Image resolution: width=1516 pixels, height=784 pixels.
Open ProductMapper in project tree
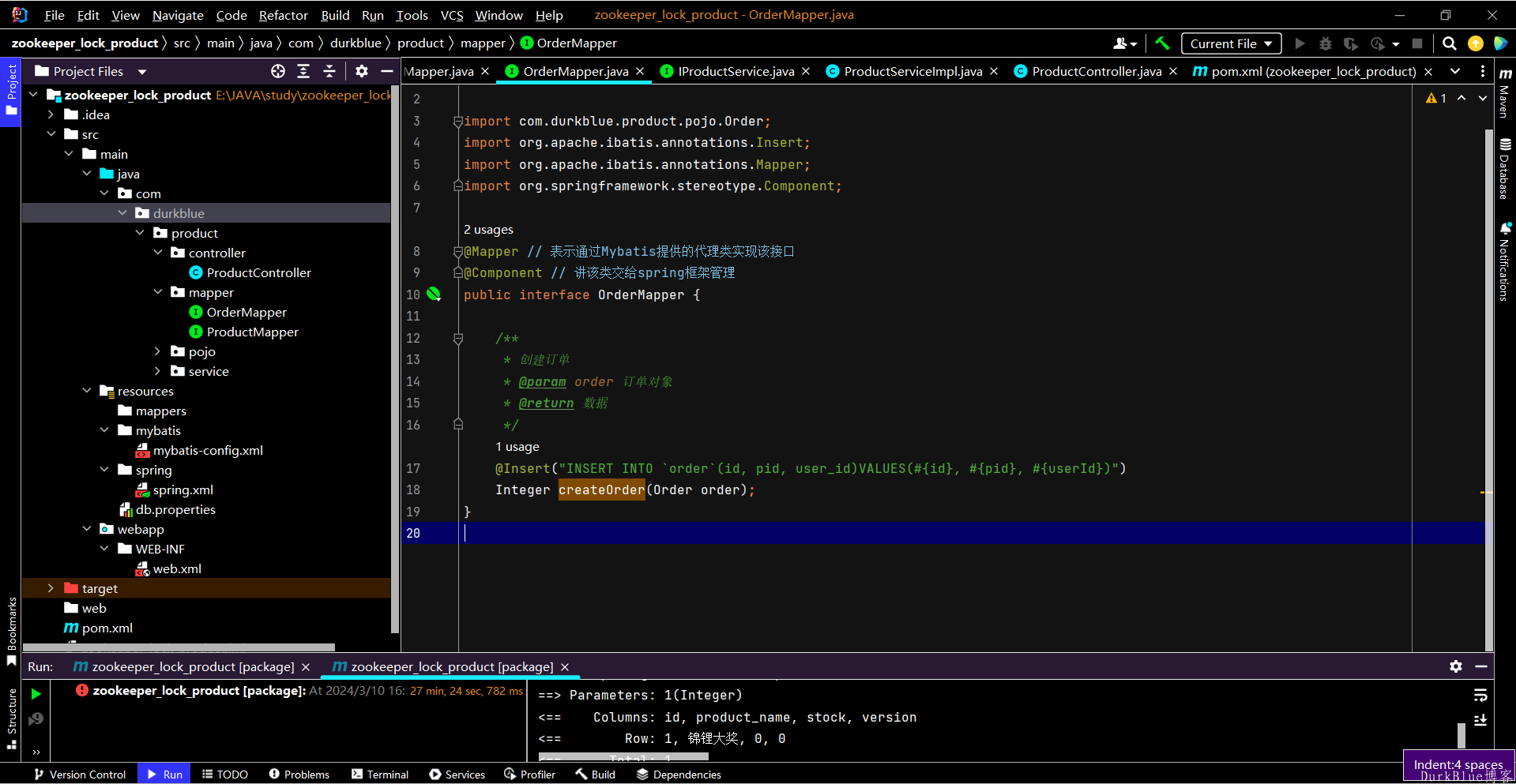252,332
